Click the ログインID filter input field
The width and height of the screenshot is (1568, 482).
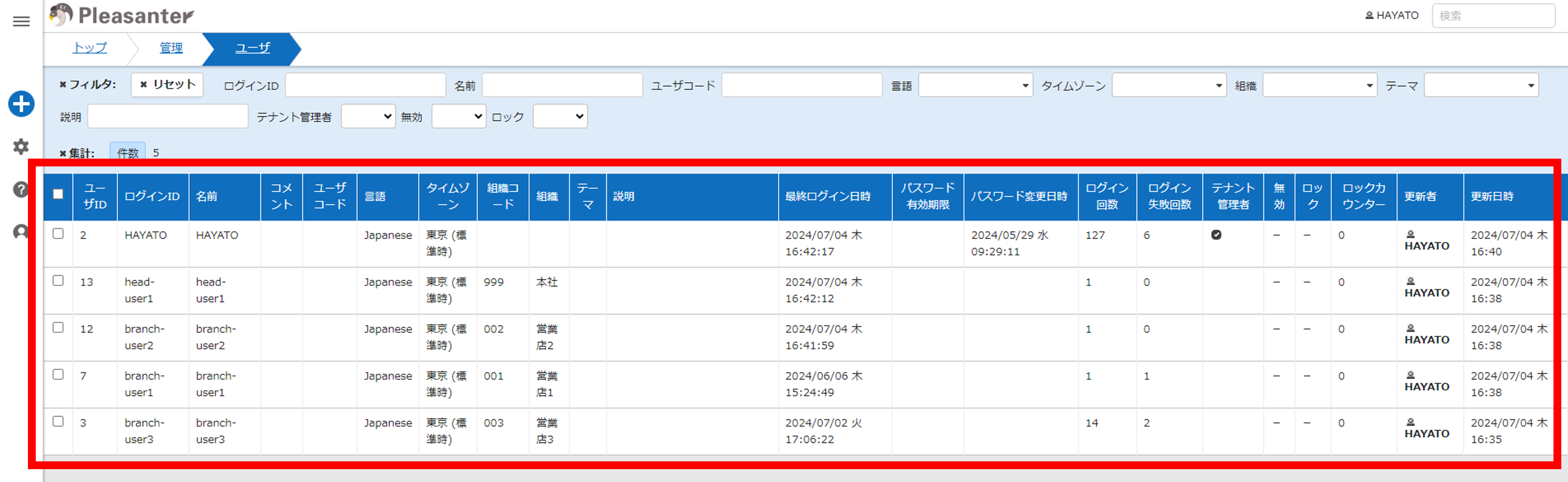tap(365, 85)
